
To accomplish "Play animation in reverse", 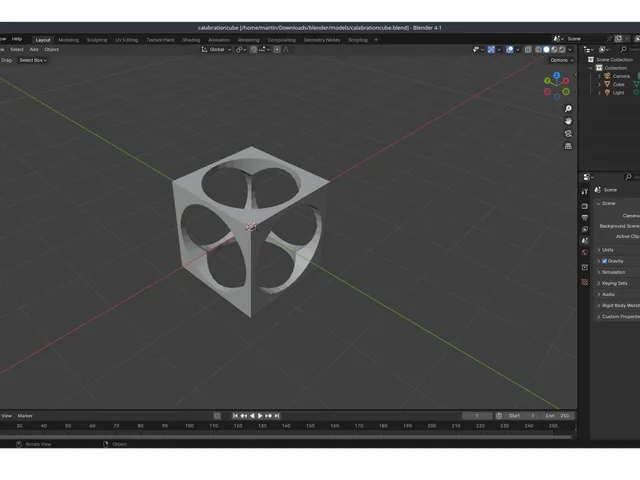I will [252, 416].
